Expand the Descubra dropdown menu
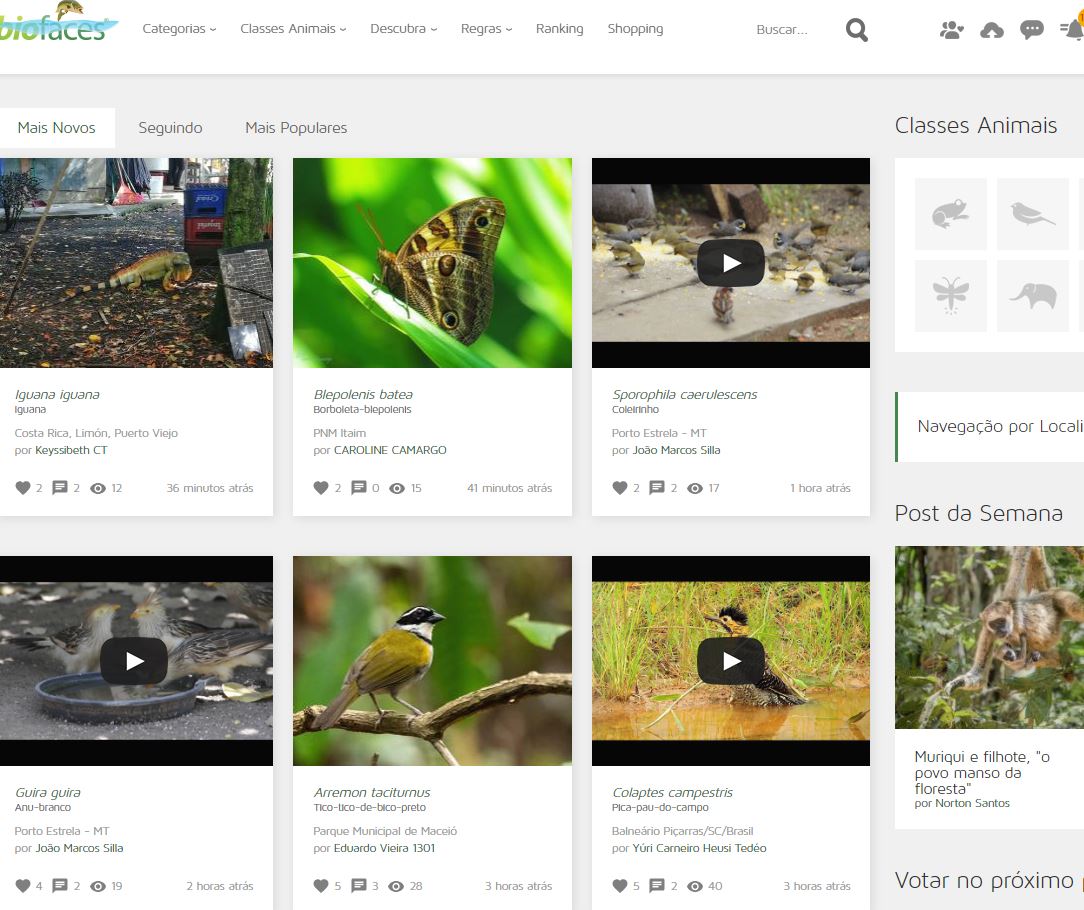Screen dimensions: 1084x910 point(404,29)
